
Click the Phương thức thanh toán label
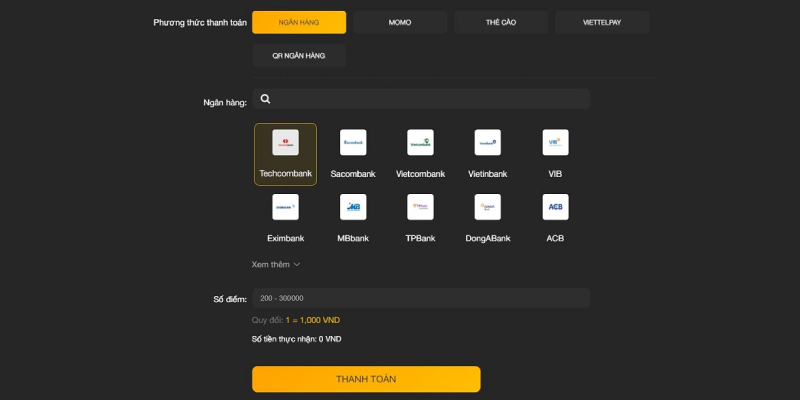pyautogui.click(x=200, y=22)
